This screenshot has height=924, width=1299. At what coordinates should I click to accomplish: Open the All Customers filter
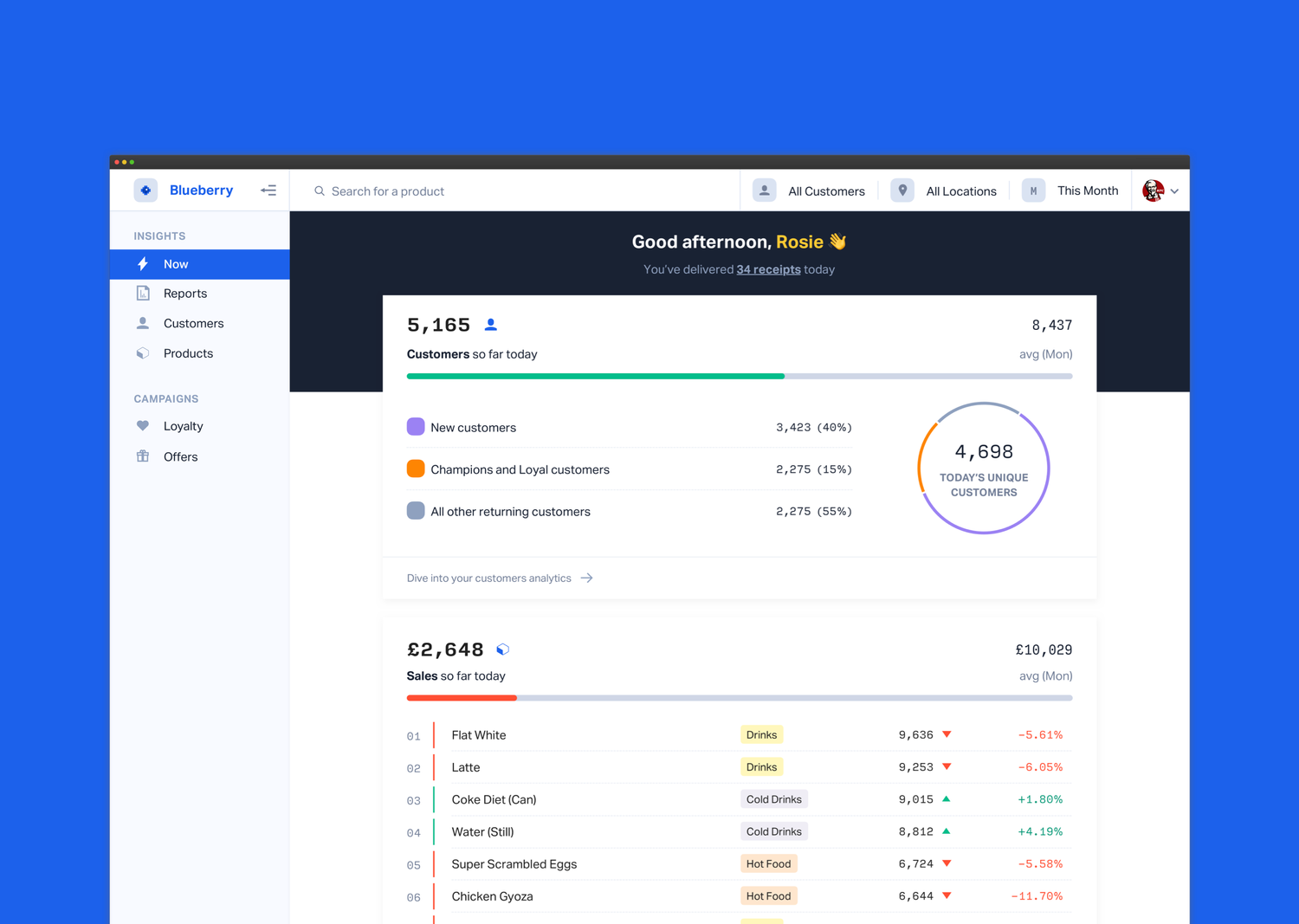coord(809,191)
